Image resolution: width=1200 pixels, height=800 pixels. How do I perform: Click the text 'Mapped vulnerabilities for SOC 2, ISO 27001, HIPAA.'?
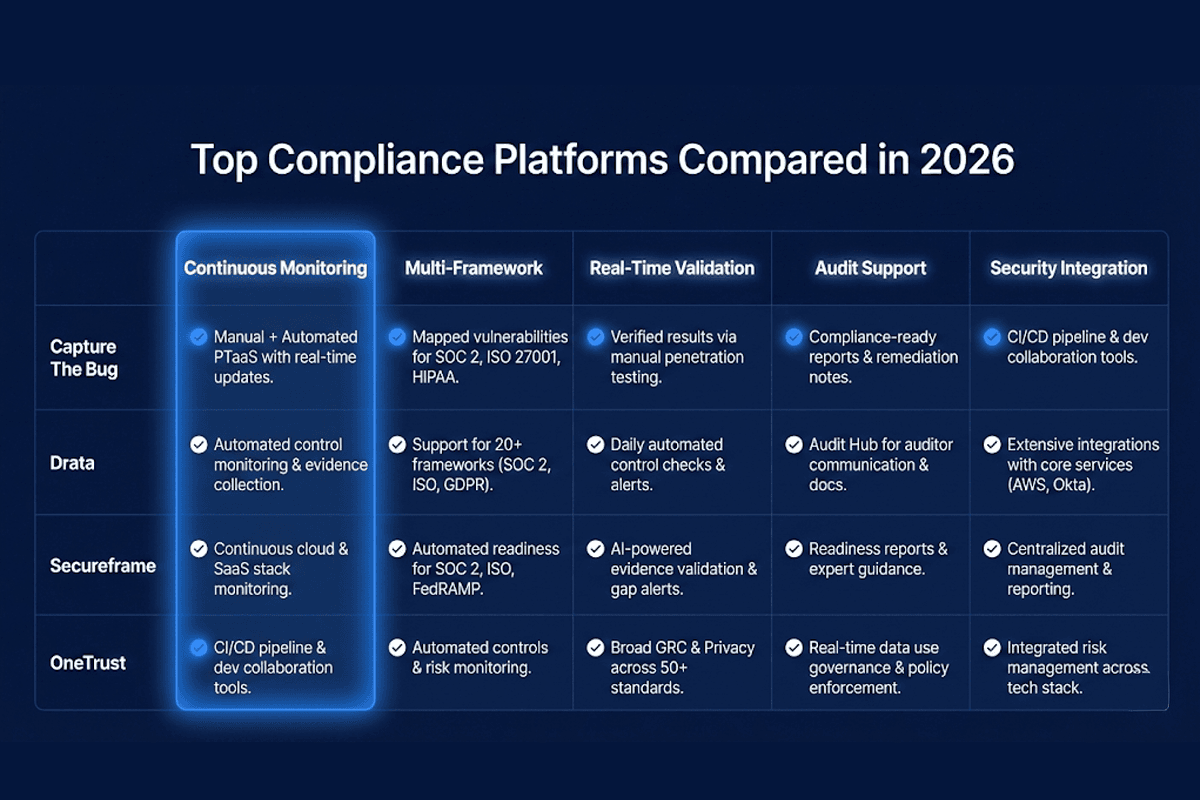pyautogui.click(x=490, y=357)
